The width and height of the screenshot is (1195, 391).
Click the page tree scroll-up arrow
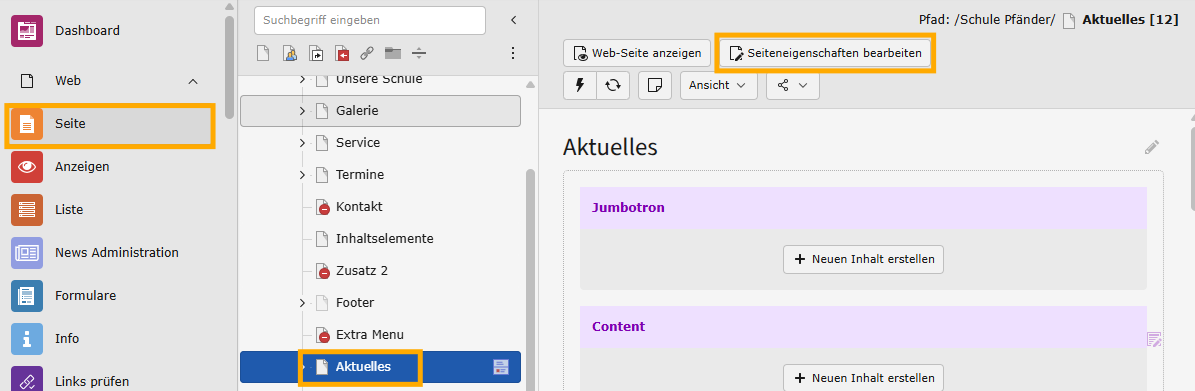pos(530,85)
